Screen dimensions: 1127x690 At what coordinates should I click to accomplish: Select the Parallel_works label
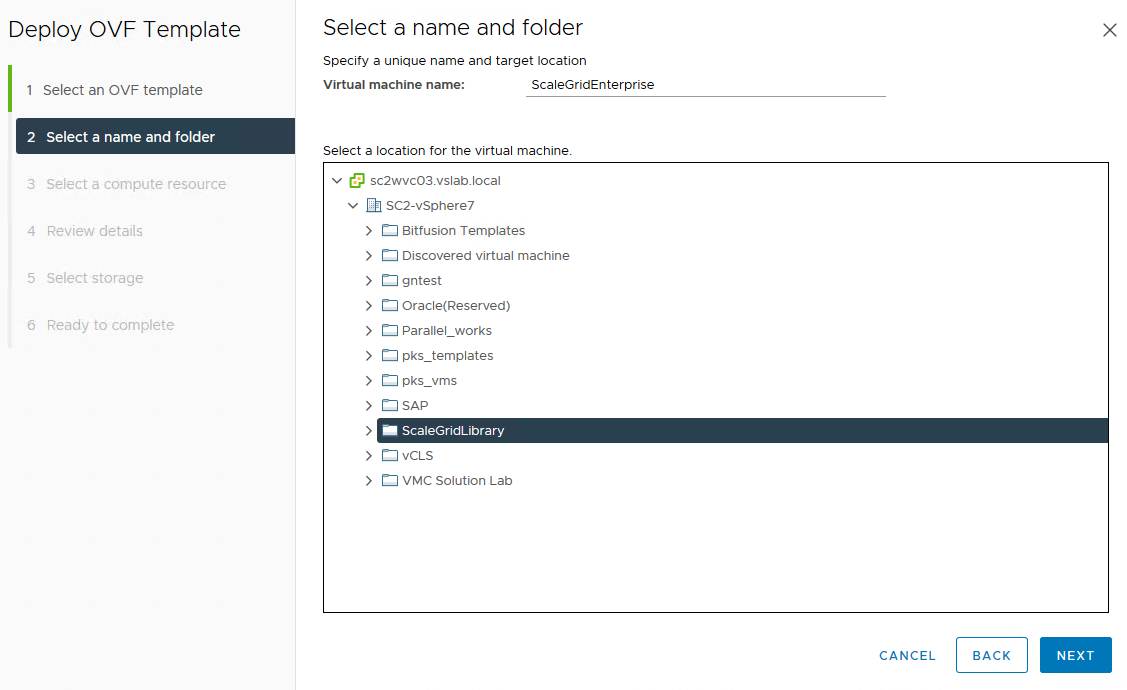(447, 331)
